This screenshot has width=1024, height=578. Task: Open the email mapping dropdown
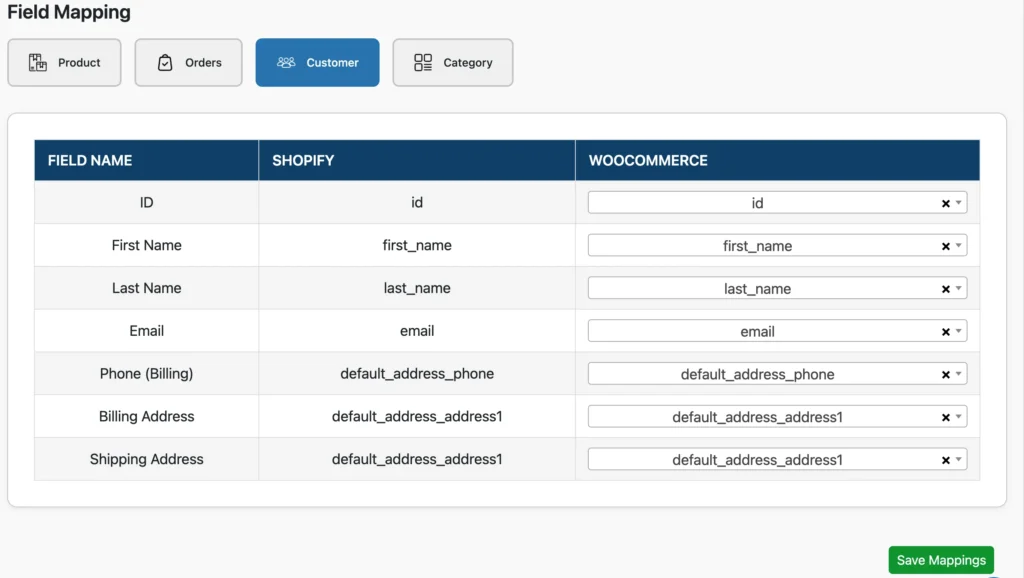click(x=959, y=331)
